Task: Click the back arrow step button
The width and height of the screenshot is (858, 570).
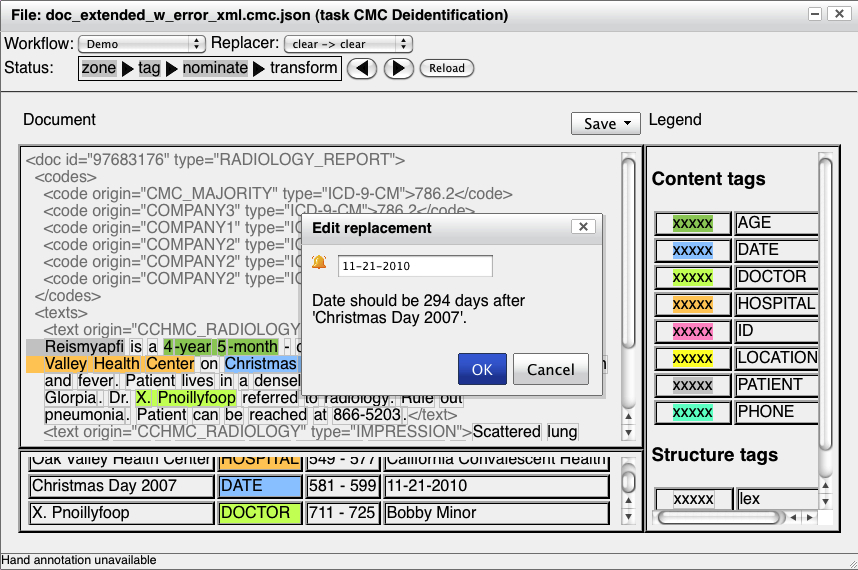Action: (x=363, y=68)
